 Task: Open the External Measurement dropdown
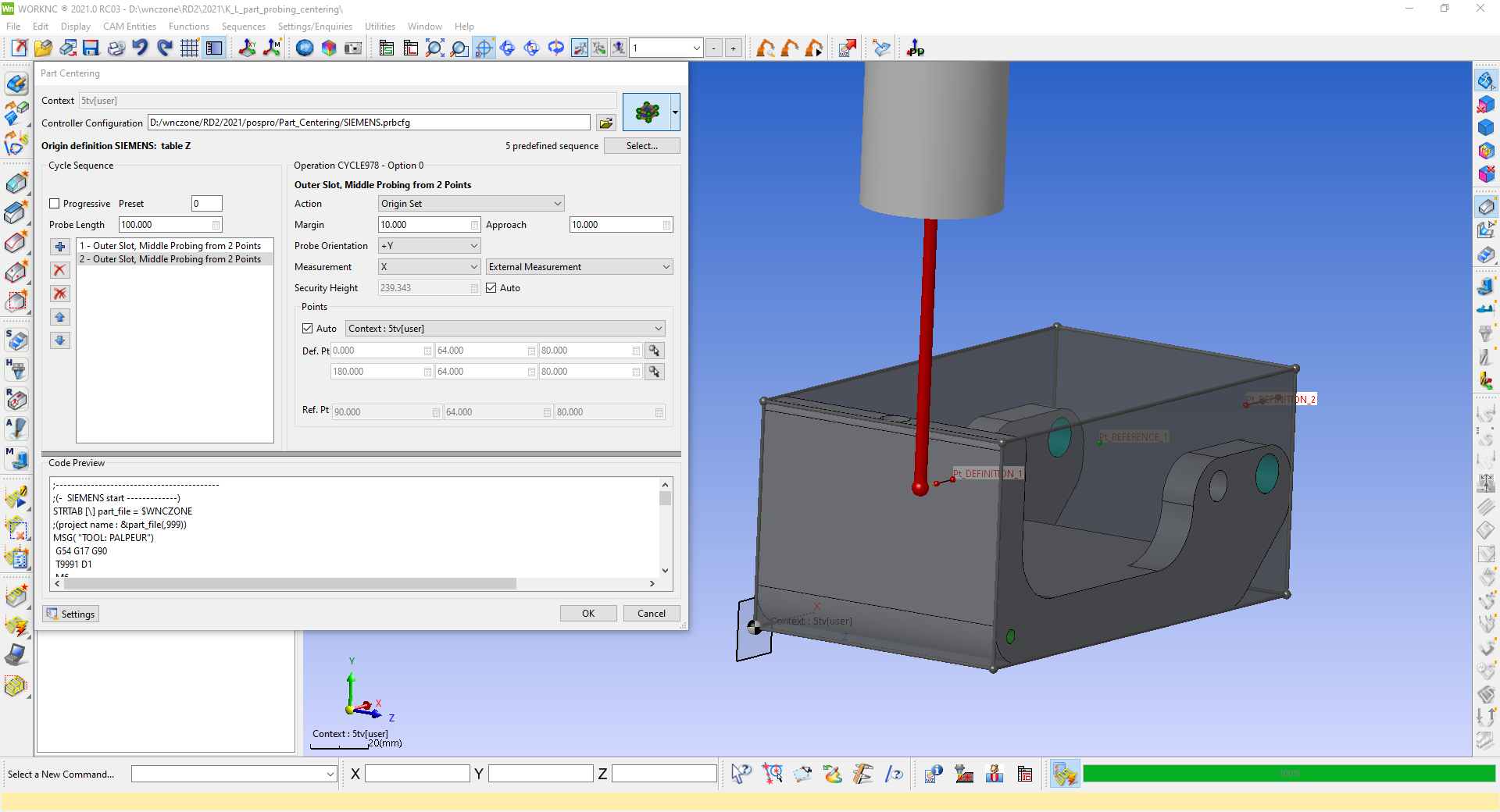[x=579, y=267]
